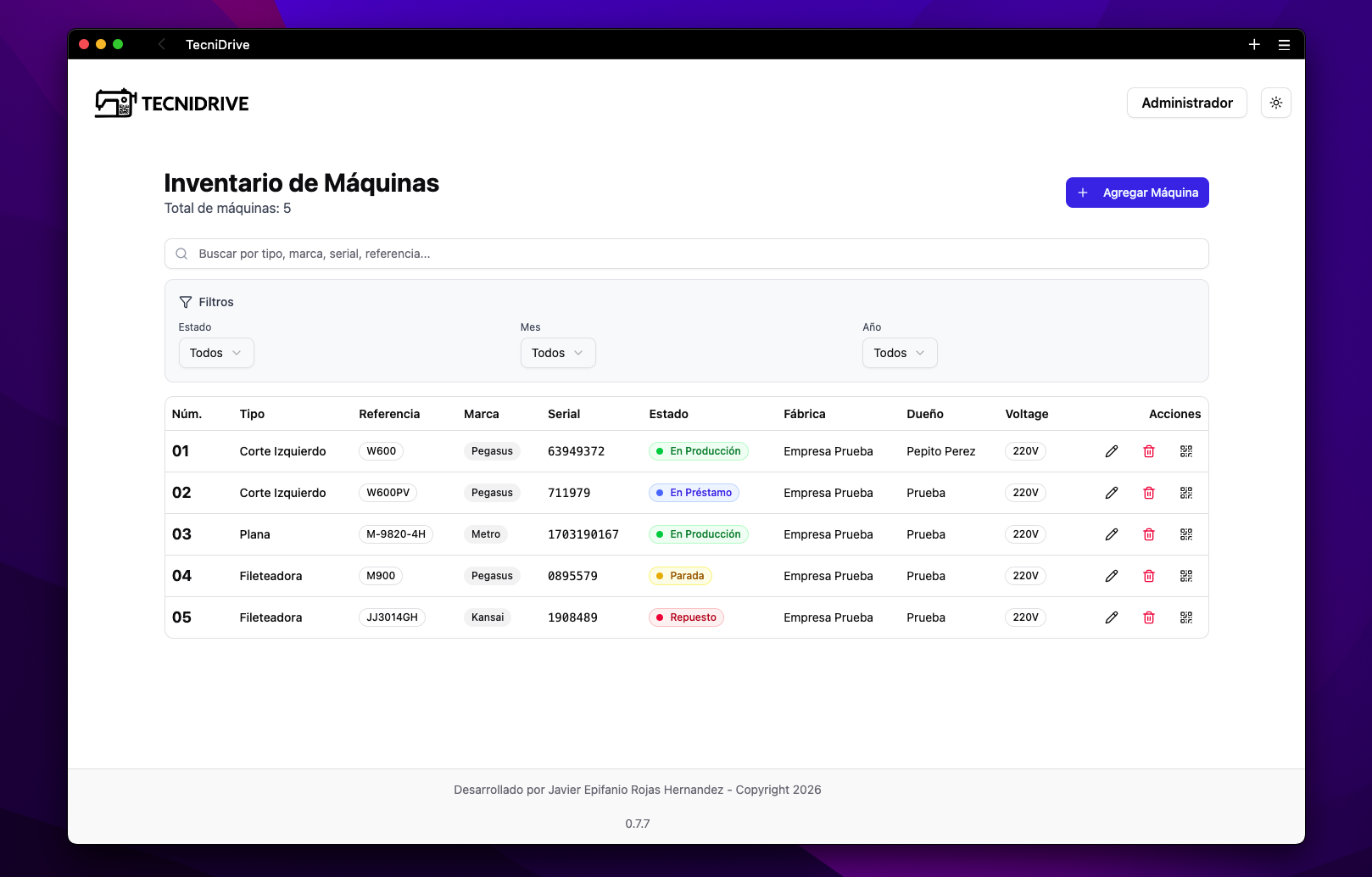The image size is (1372, 877).
Task: Toggle light/dark theme with sun icon
Action: click(x=1275, y=103)
